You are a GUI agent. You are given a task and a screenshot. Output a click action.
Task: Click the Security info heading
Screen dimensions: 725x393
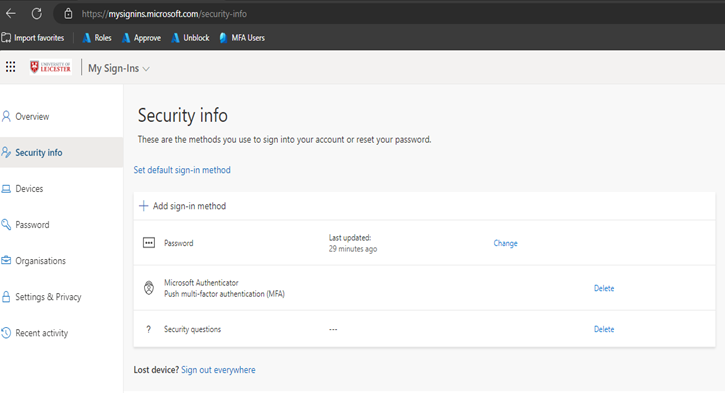click(x=183, y=116)
